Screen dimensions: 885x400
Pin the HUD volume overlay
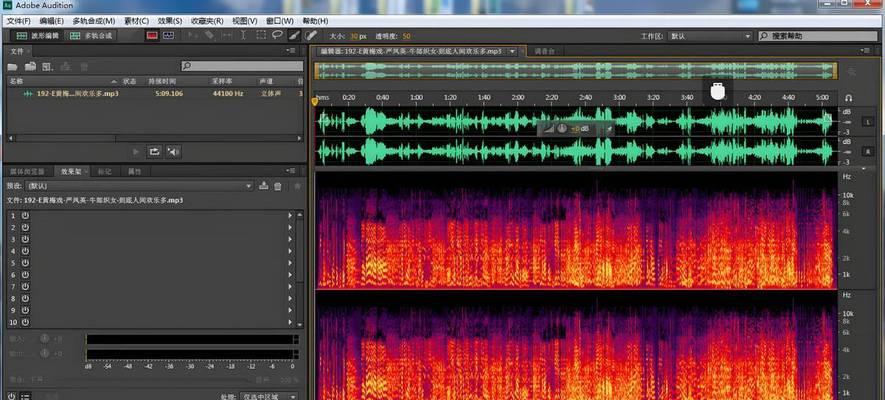click(x=609, y=129)
